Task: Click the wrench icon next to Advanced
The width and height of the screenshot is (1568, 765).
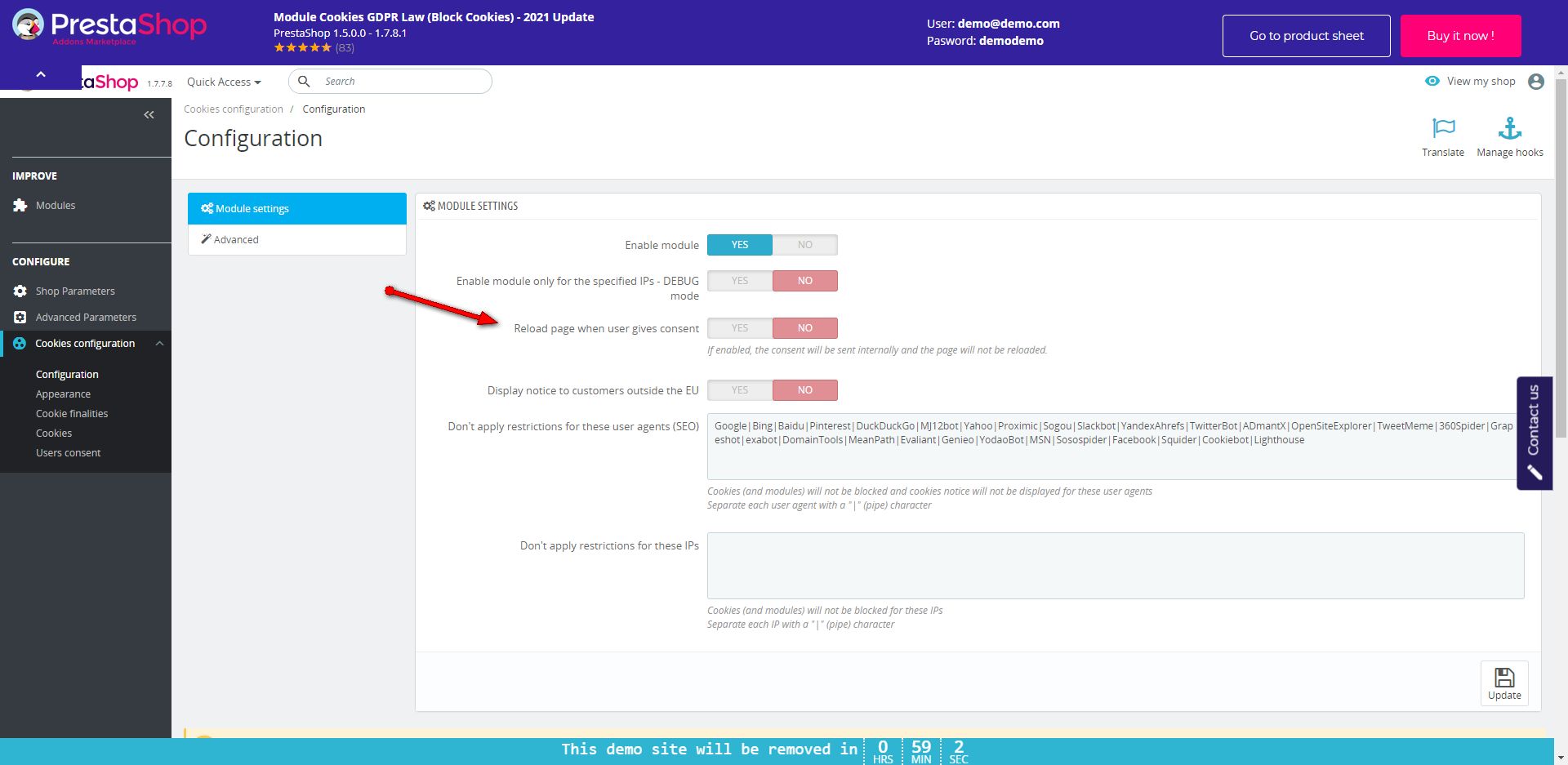Action: tap(206, 239)
